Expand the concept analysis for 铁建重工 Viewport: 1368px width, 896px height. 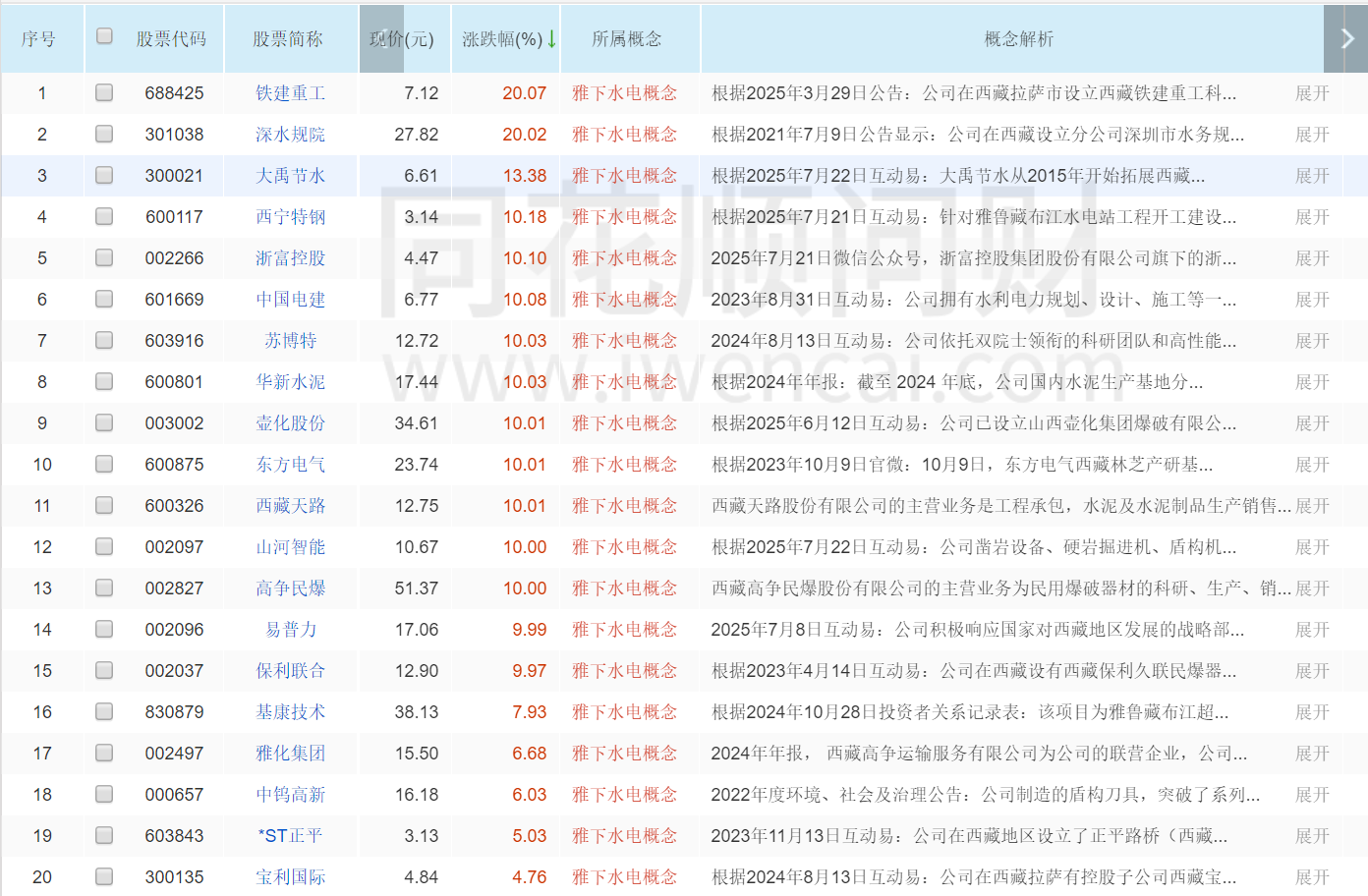1312,93
